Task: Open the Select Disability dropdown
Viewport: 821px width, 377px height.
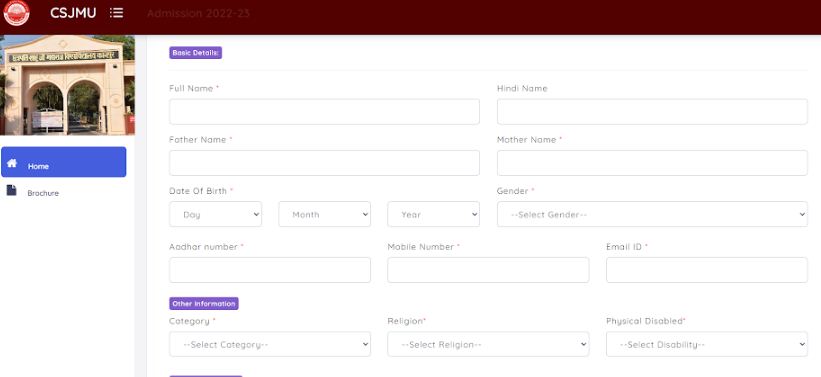Action: tap(707, 344)
